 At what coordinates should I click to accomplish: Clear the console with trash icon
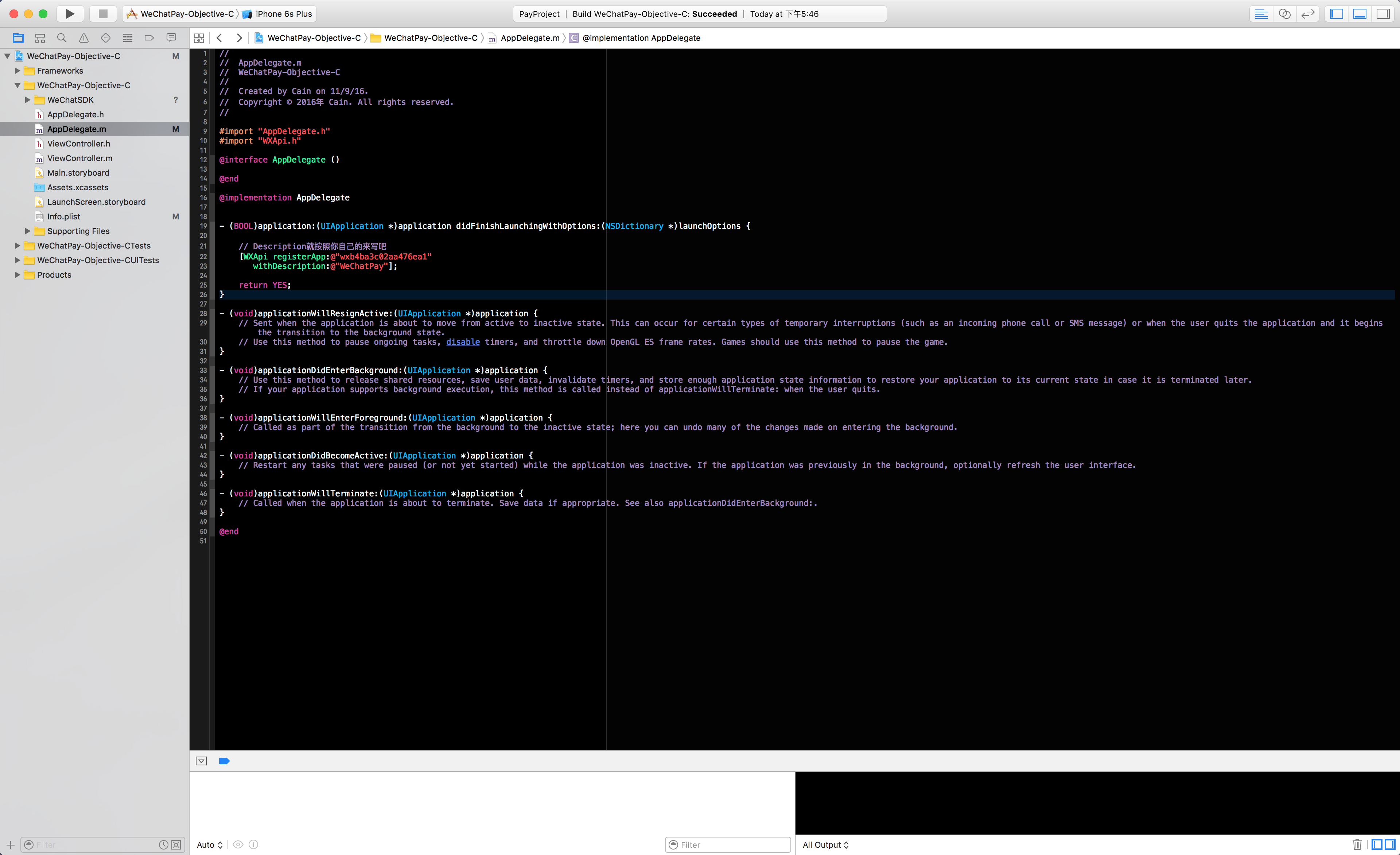(1357, 844)
